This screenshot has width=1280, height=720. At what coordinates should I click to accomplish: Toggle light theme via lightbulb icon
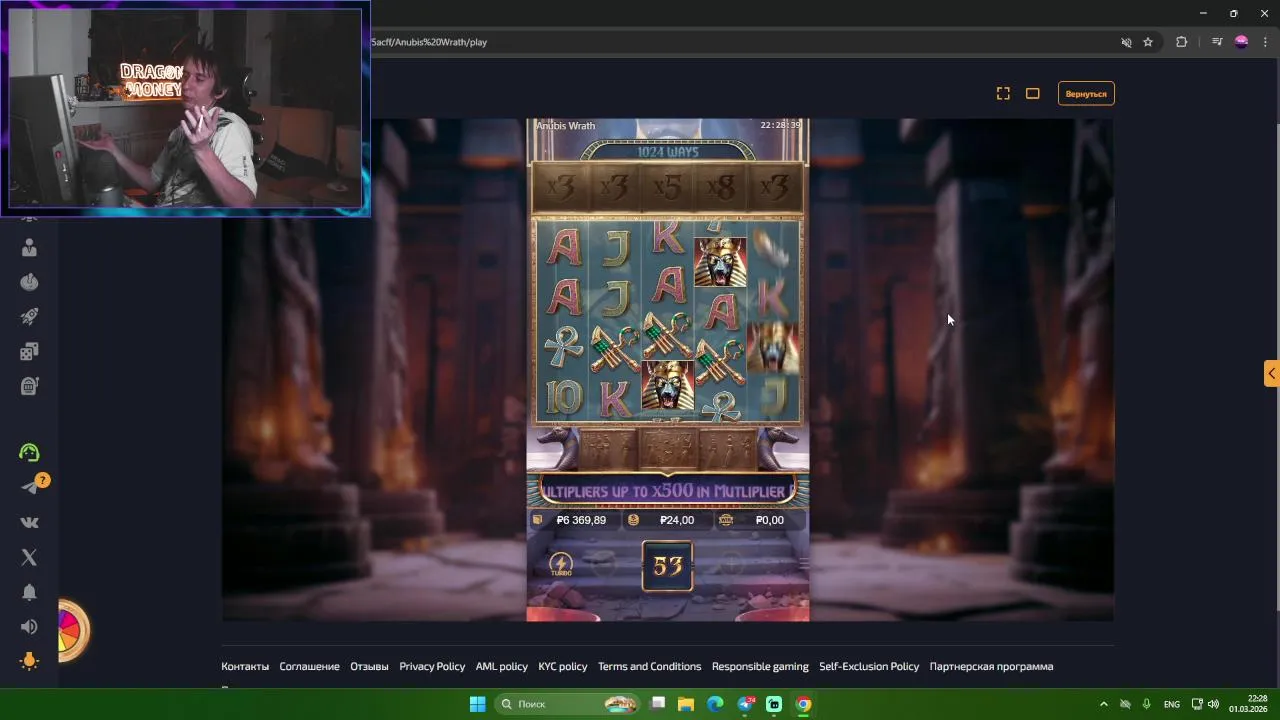click(x=29, y=661)
